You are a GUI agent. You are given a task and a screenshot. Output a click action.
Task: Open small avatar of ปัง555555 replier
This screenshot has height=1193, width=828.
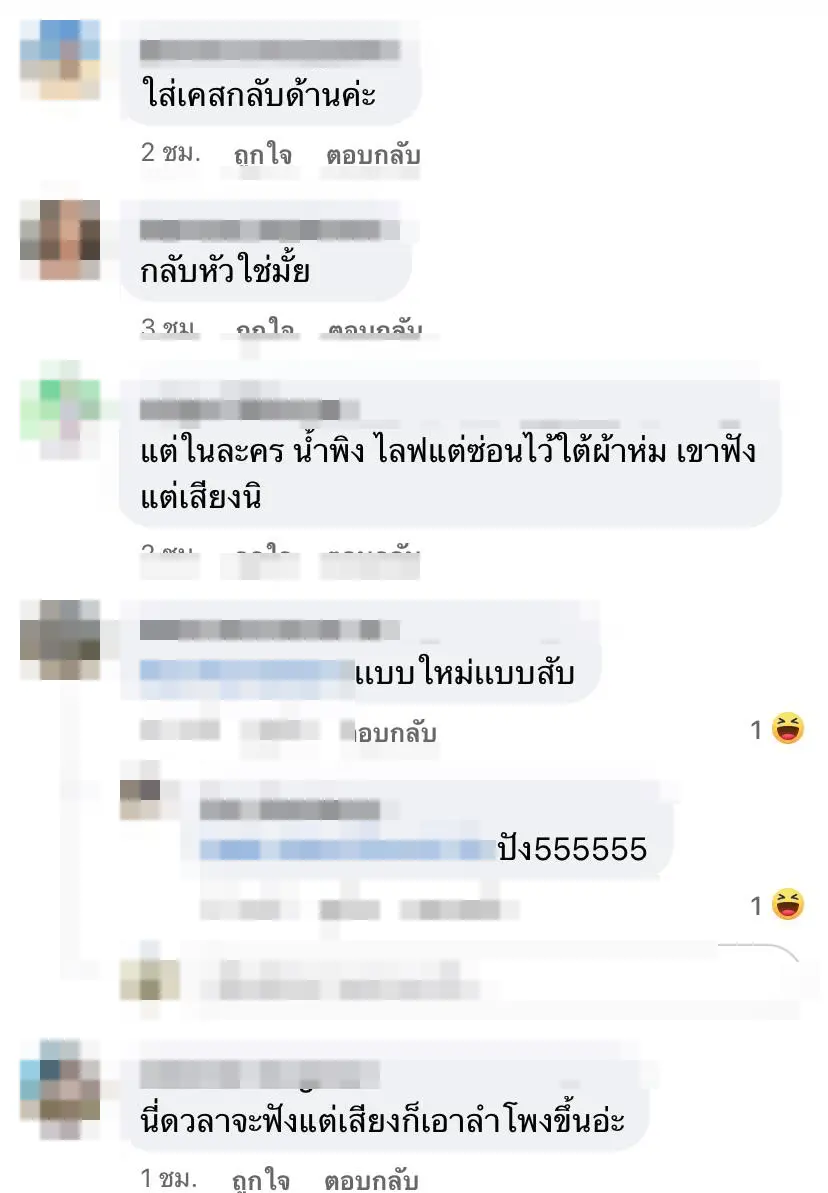click(x=141, y=799)
